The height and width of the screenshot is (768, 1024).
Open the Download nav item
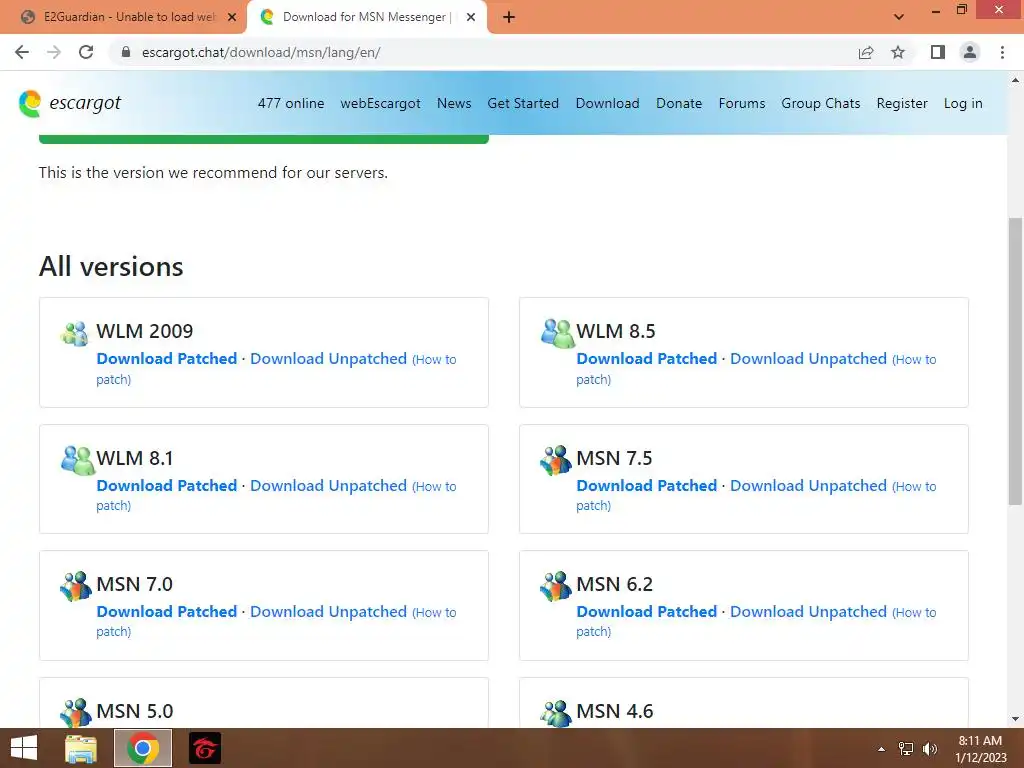tap(607, 103)
